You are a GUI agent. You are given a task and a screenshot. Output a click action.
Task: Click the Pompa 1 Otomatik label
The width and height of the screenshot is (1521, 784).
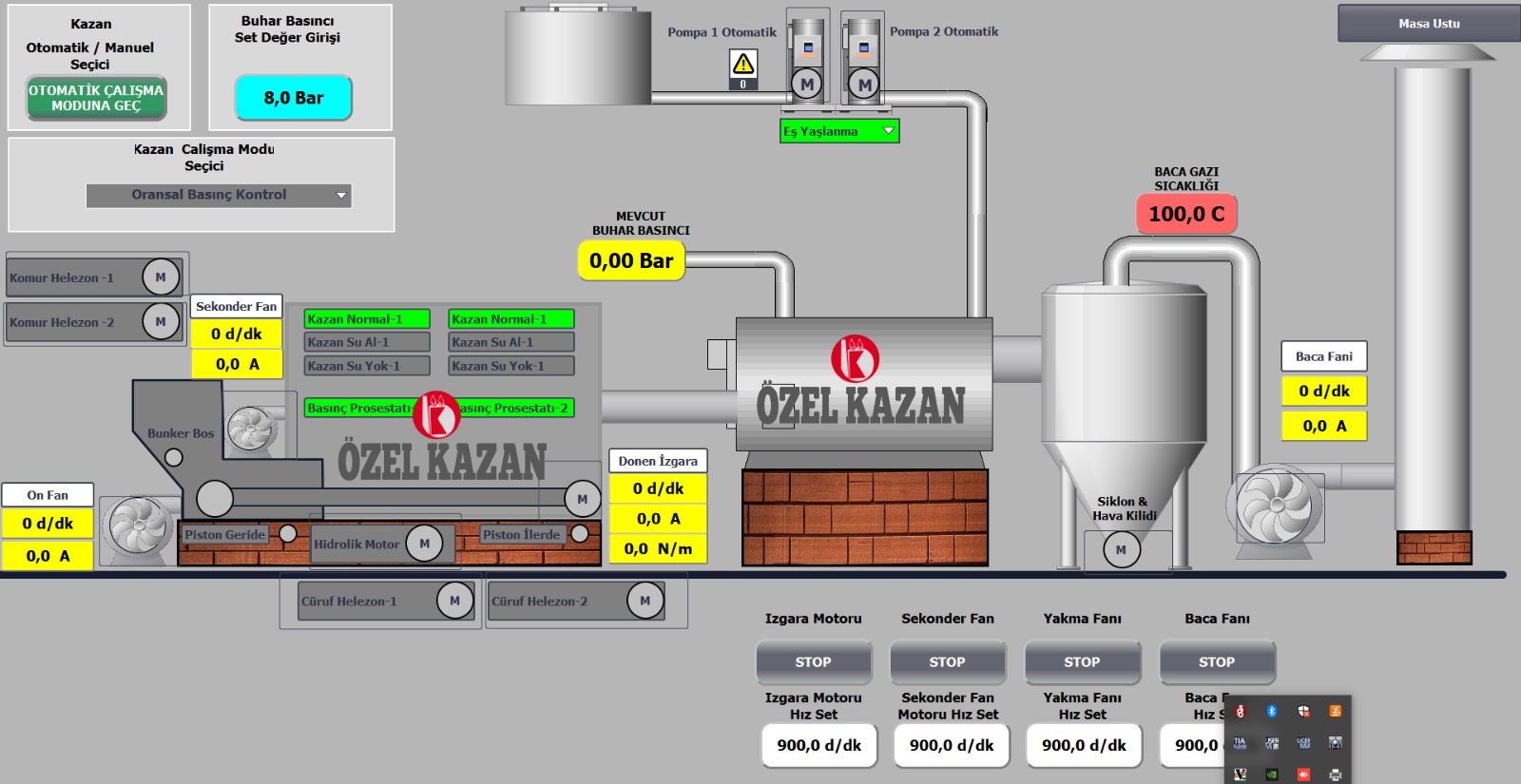coord(722,32)
